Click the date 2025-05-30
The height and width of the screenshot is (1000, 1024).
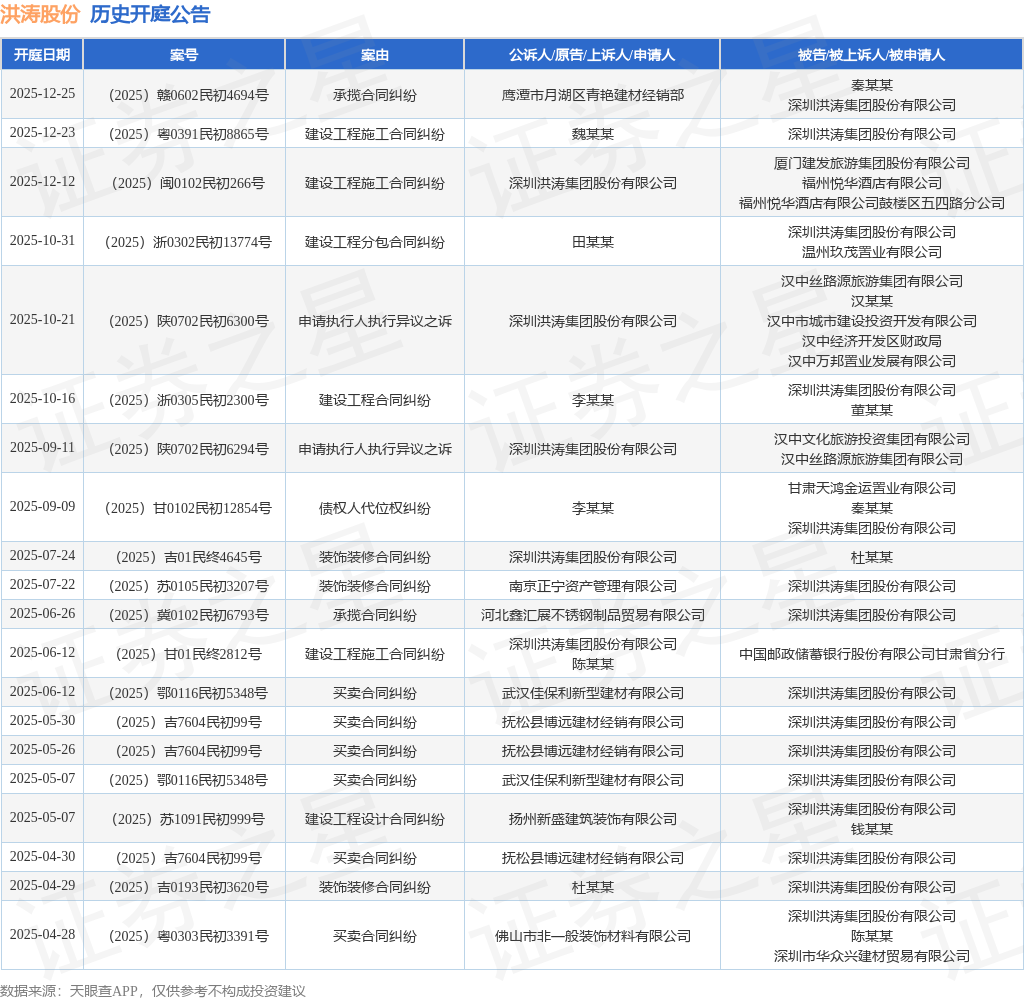pos(42,720)
